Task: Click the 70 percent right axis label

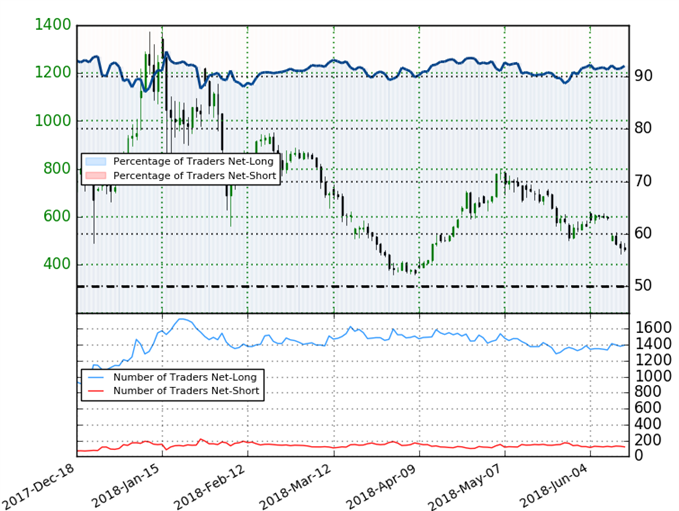Action: click(x=643, y=181)
